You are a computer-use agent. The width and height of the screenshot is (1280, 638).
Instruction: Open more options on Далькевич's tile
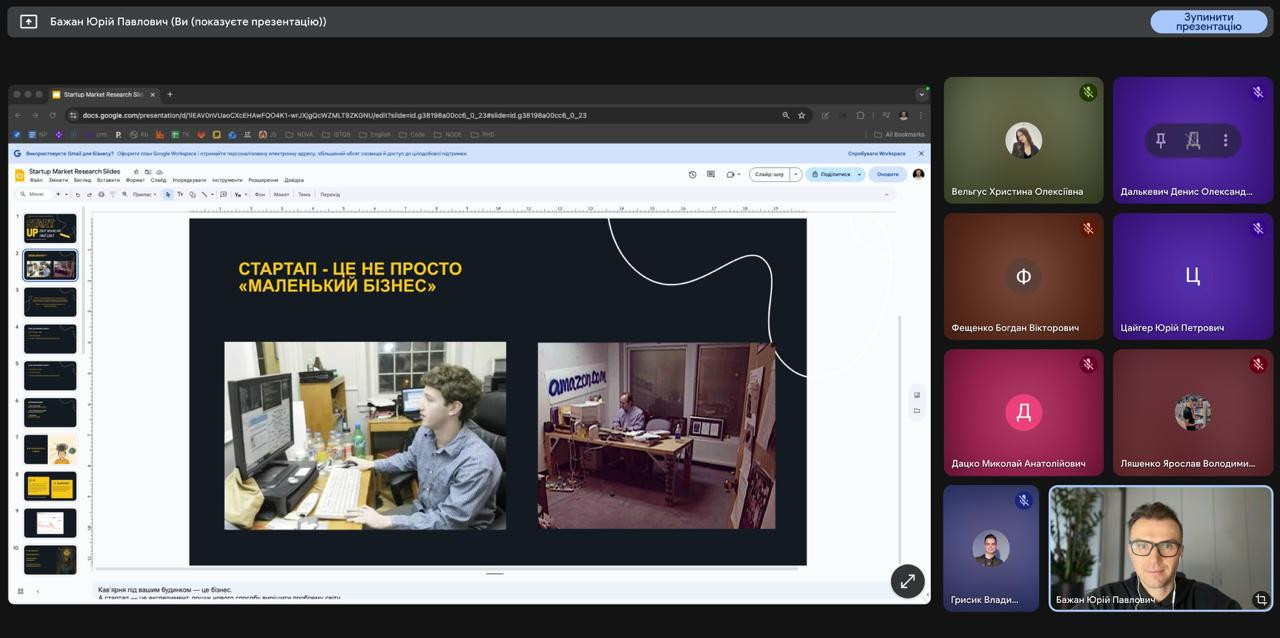pos(1225,141)
